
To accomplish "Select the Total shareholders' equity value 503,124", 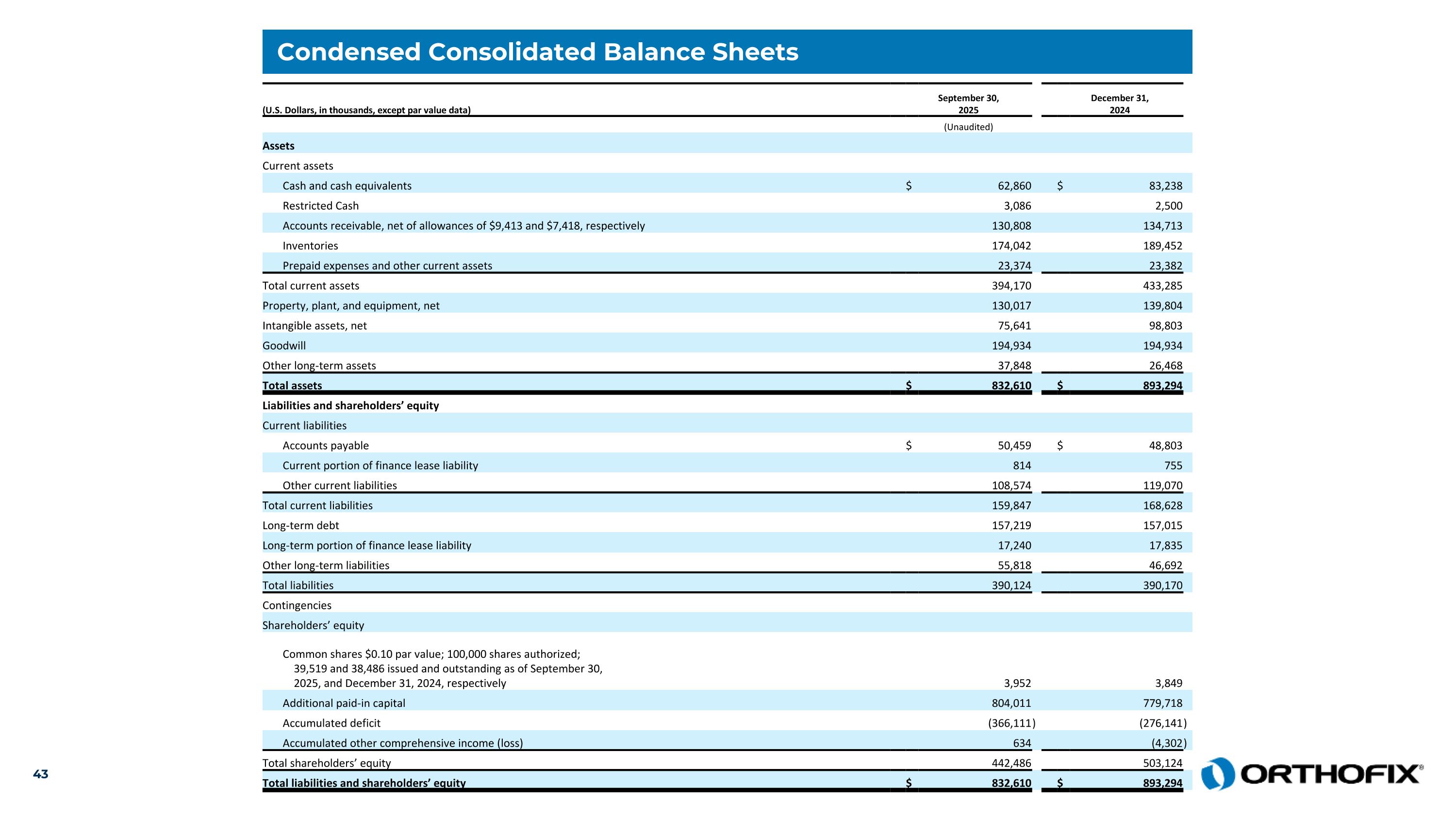I will 1162,763.
